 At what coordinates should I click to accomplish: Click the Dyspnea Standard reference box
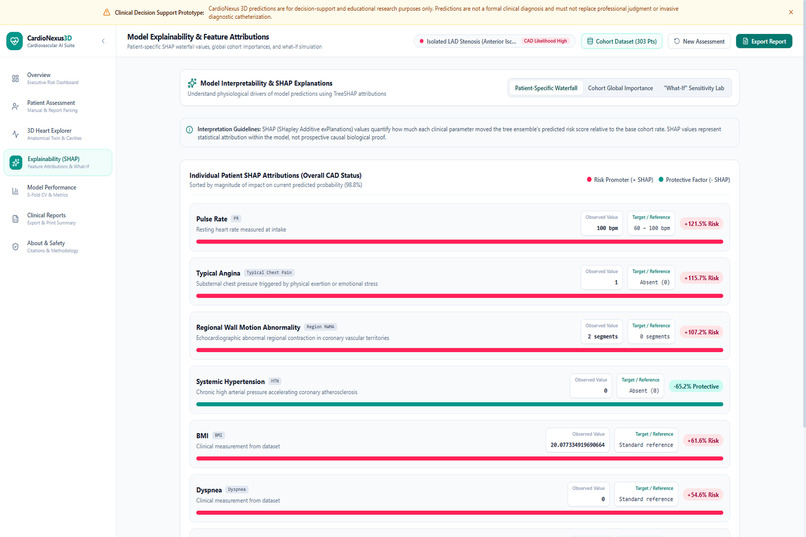[x=646, y=494]
